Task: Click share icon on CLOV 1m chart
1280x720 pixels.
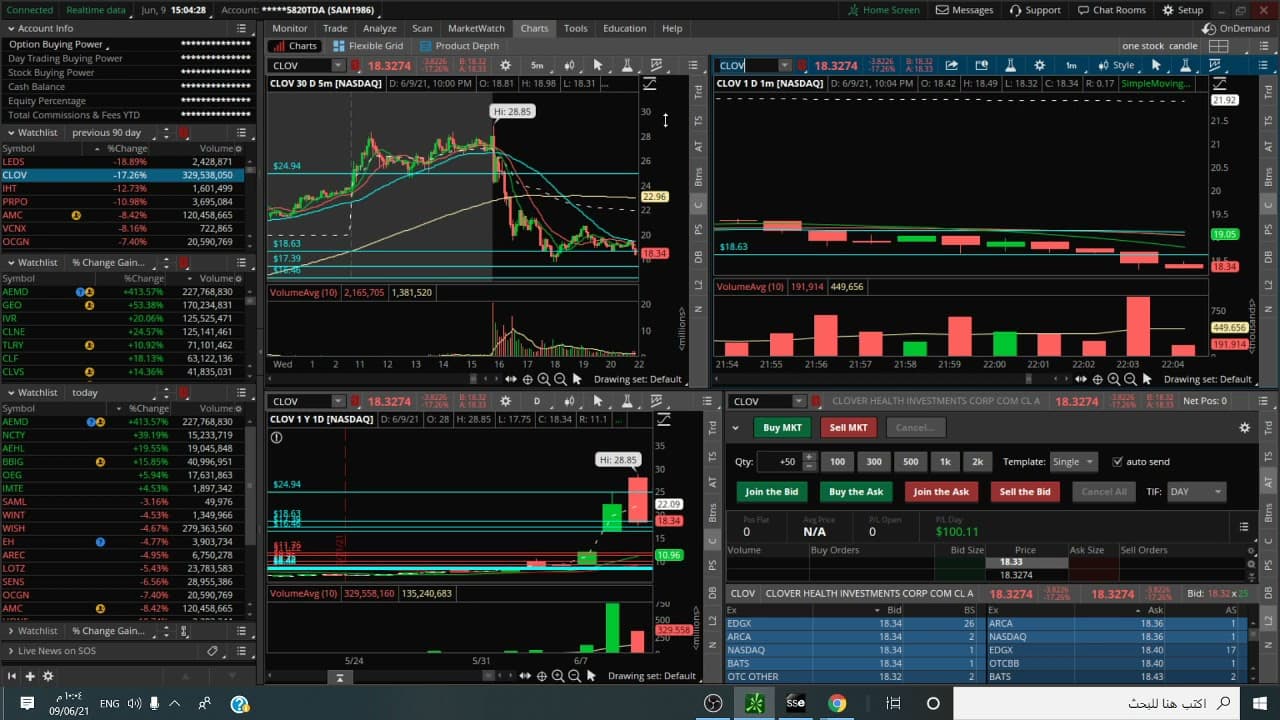Action: click(952, 65)
